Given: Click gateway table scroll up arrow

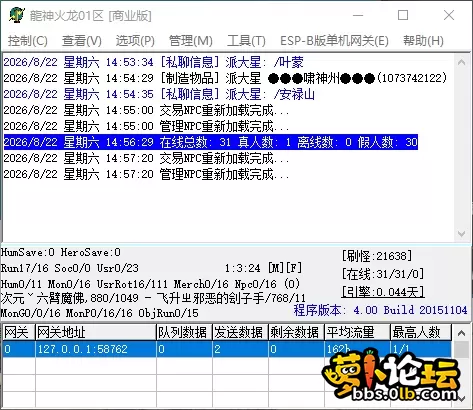Looking at the screenshot, I should tap(462, 333).
